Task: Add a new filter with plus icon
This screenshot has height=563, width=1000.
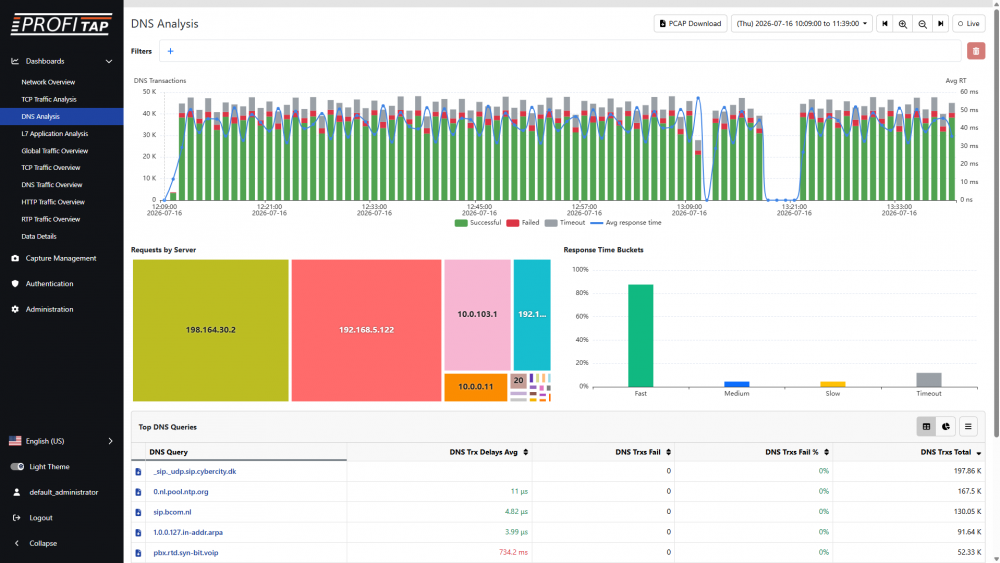Action: [x=170, y=51]
